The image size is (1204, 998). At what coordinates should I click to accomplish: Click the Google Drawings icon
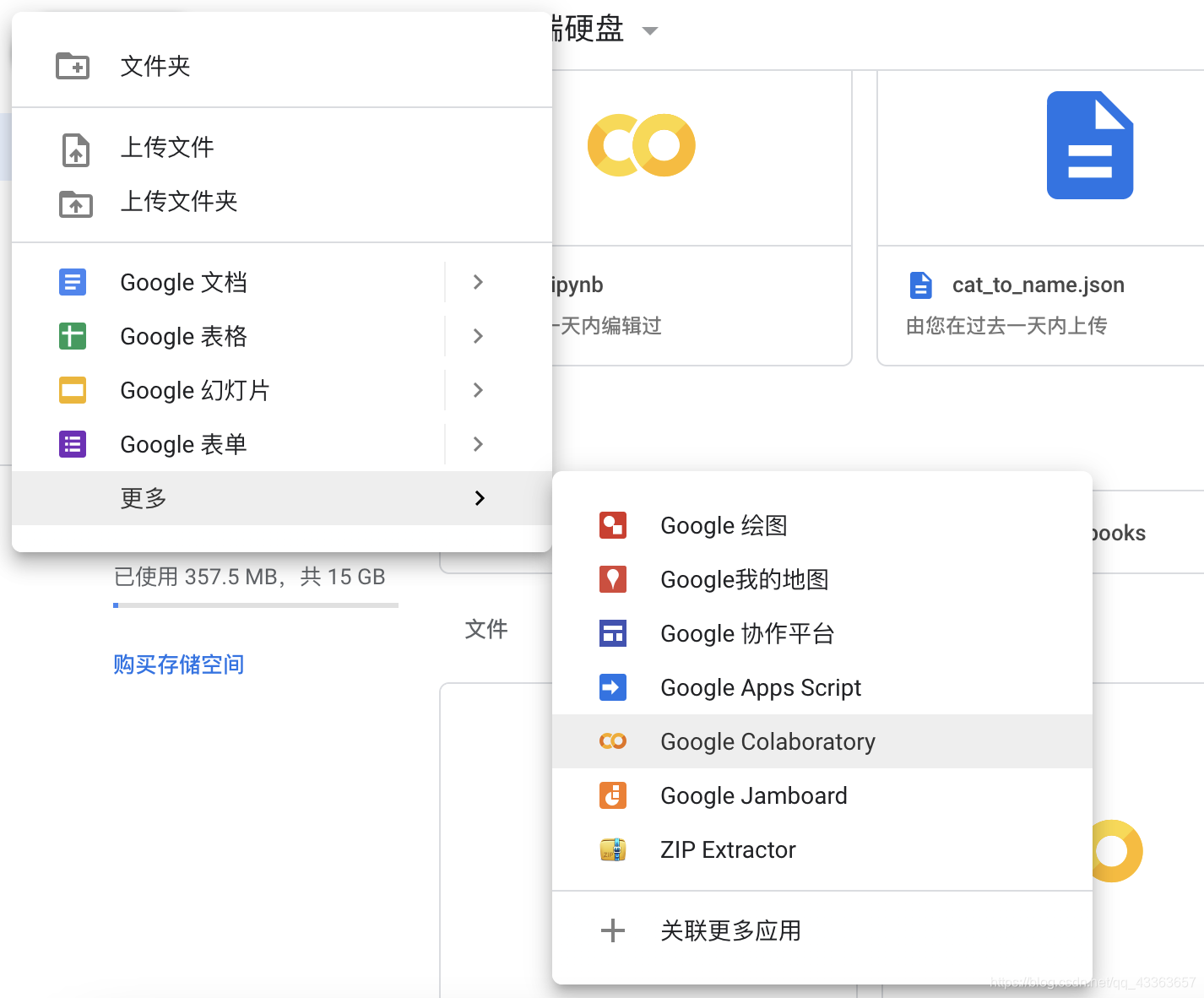click(613, 525)
